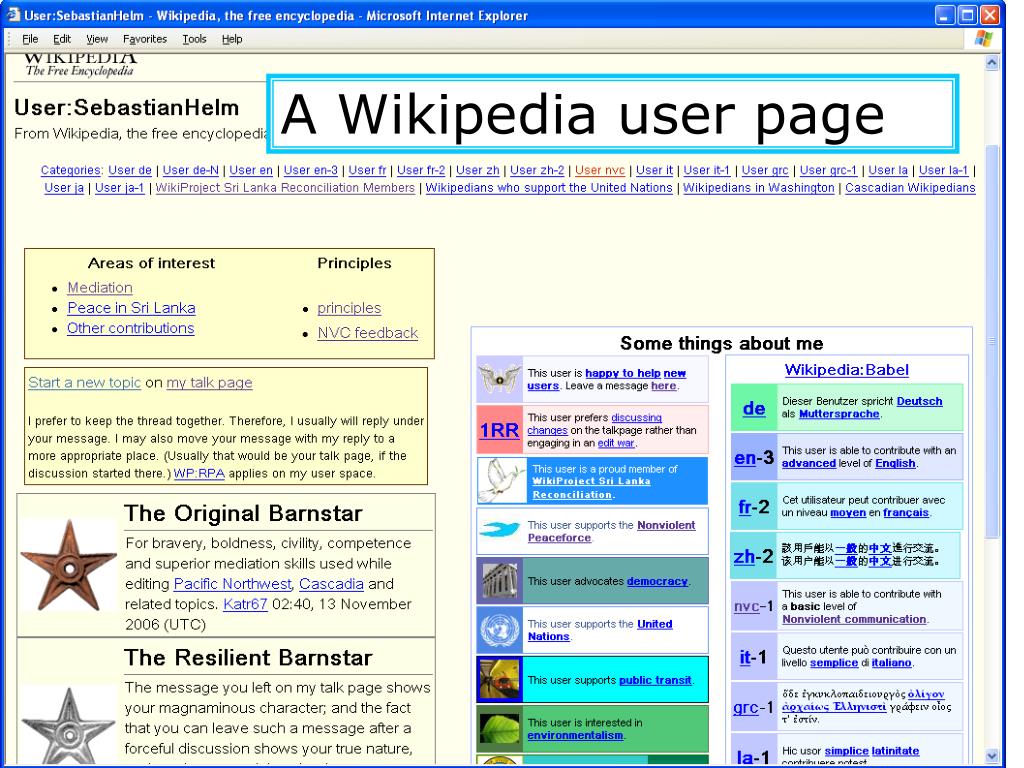
Task: Click the Original Barnstar bronze star image
Action: click(x=68, y=566)
